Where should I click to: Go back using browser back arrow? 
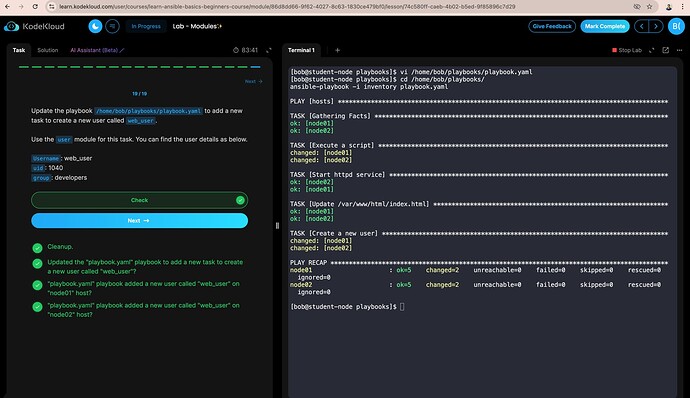point(7,7)
